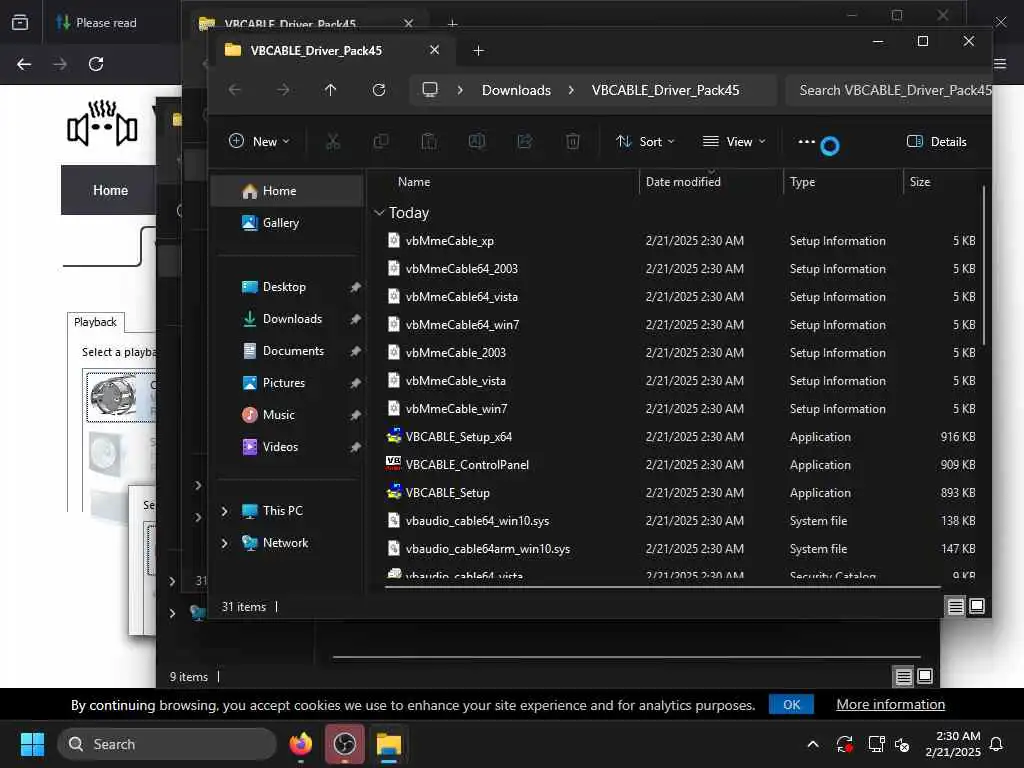Viewport: 1024px width, 768px height.
Task: Click the Cut scissors icon in toolbar
Action: 333,141
